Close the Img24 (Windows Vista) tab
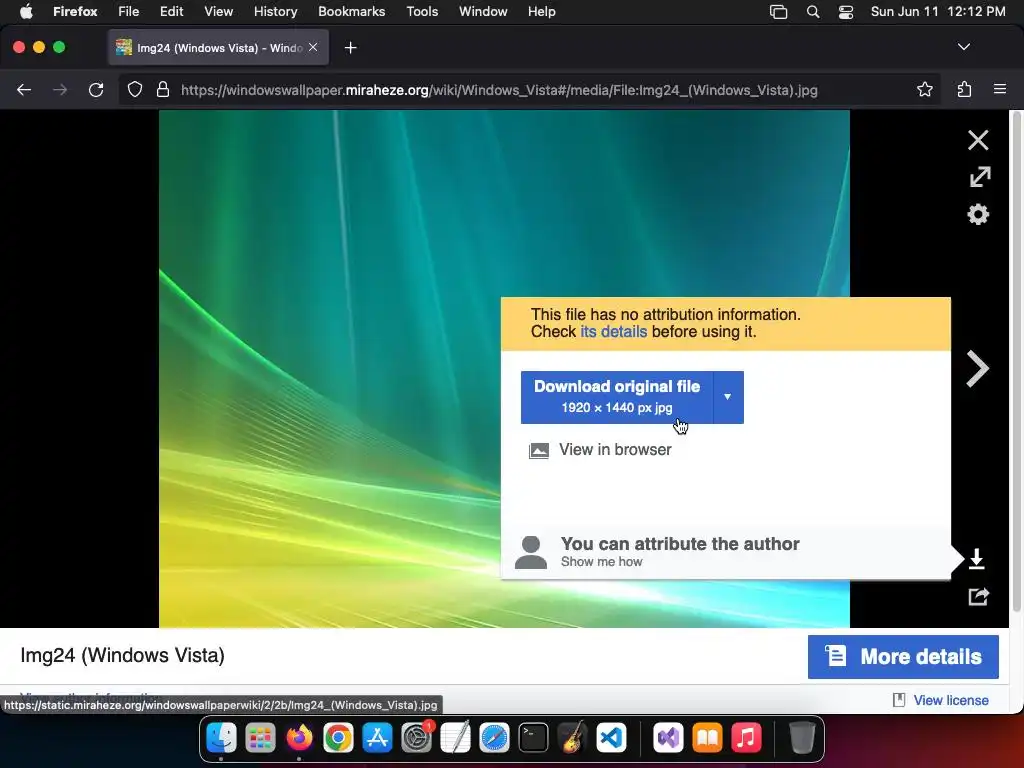This screenshot has height=768, width=1024. tap(313, 47)
